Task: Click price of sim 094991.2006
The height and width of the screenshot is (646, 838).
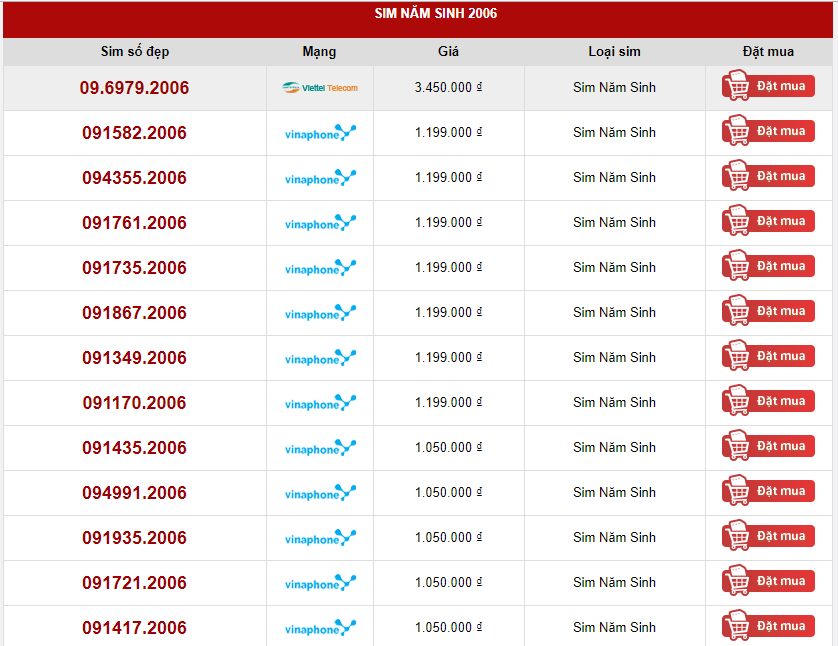Action: 448,492
